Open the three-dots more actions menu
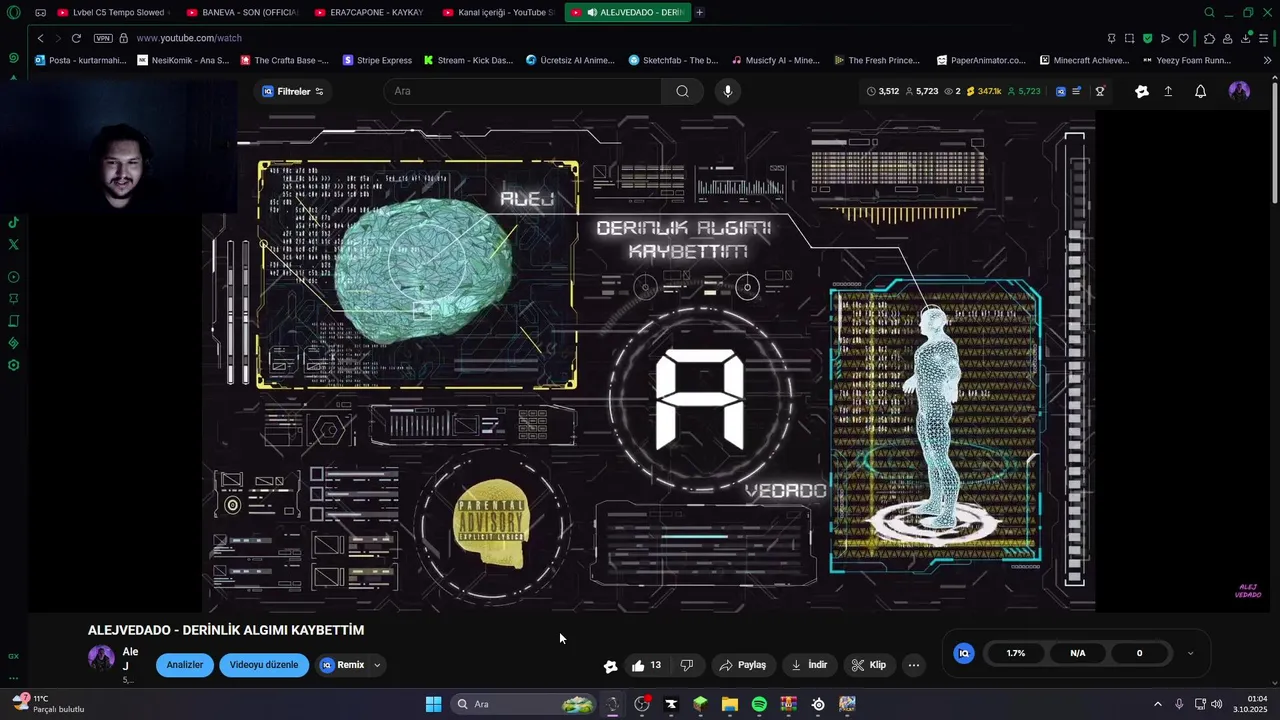The width and height of the screenshot is (1280, 720). [914, 665]
